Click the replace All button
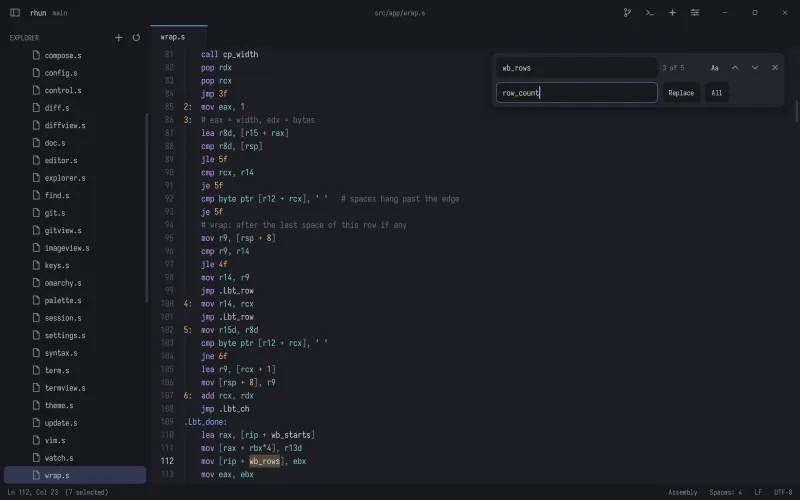 tap(717, 93)
